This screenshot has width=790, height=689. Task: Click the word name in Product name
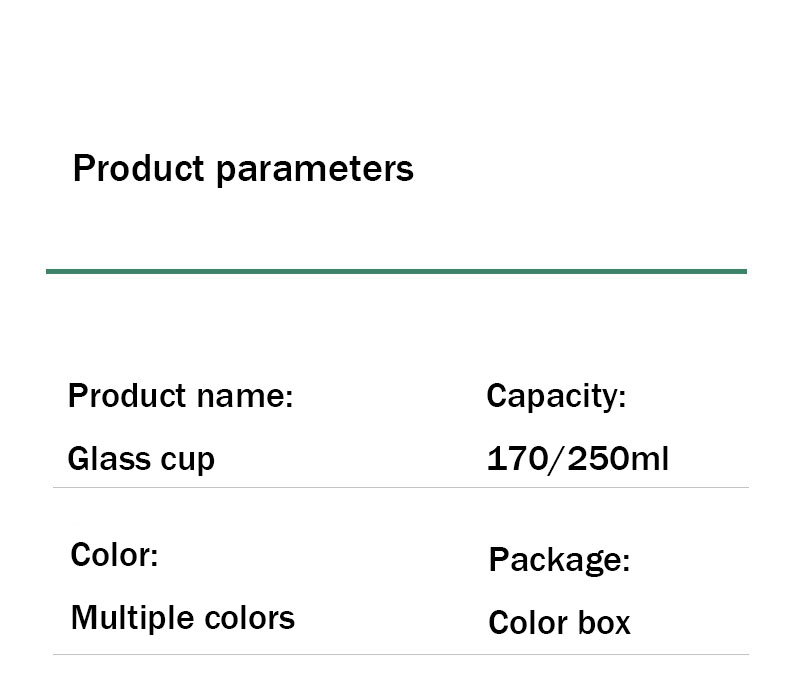click(245, 398)
